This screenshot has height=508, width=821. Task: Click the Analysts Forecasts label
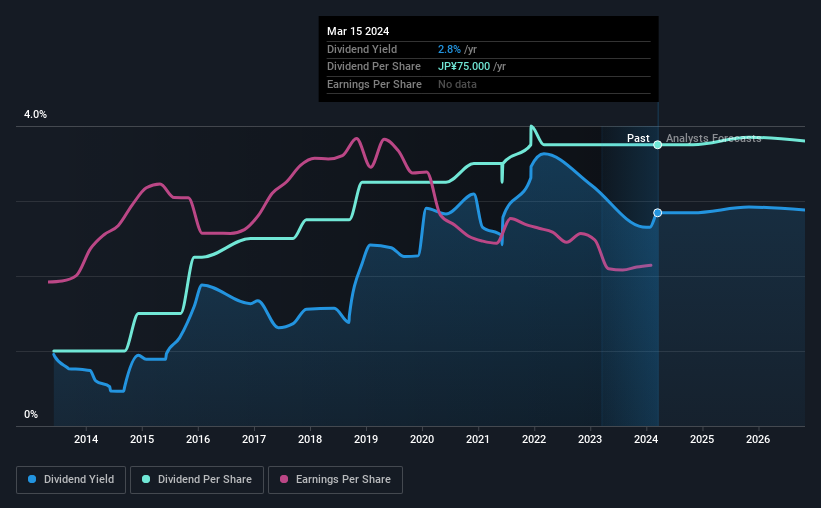(714, 138)
